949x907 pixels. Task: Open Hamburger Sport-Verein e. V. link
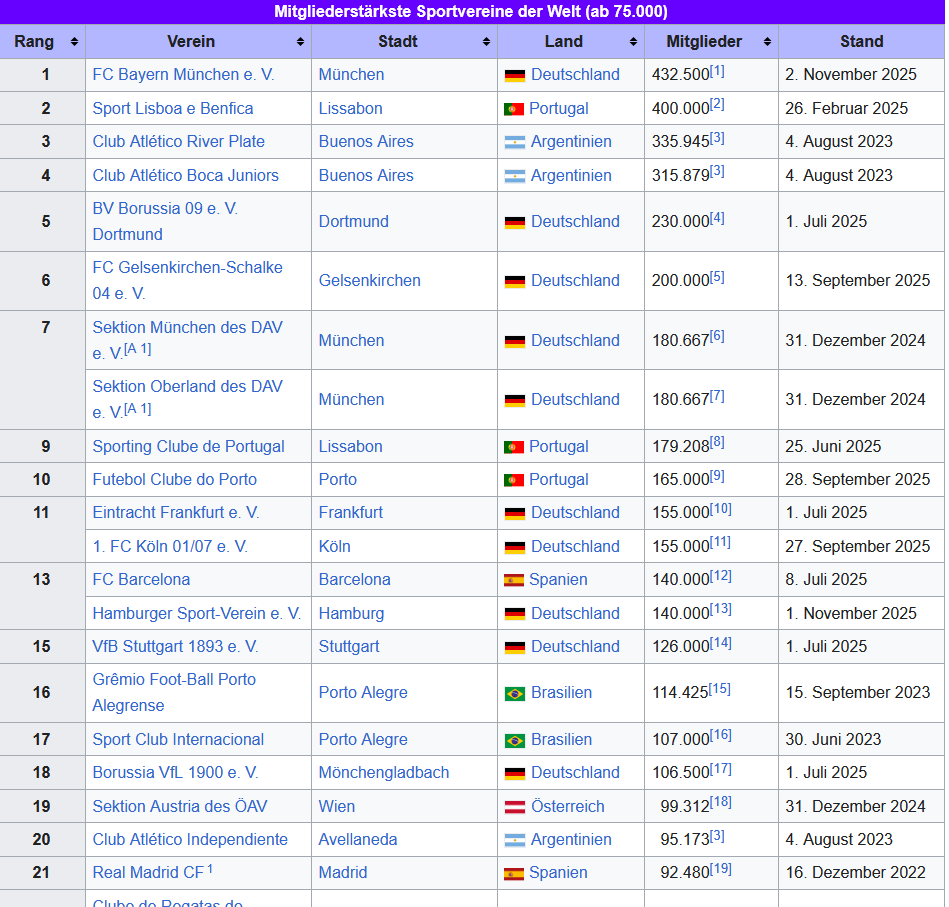click(197, 614)
